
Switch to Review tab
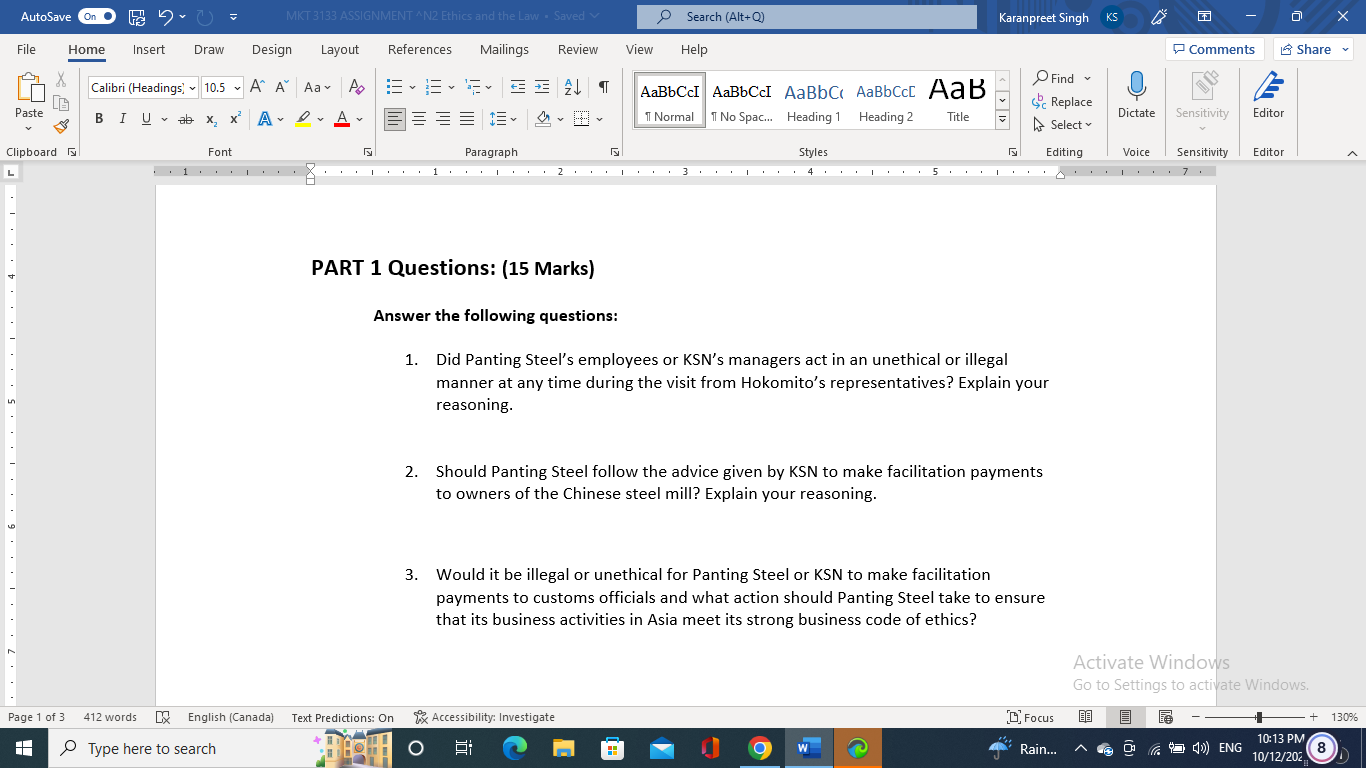tap(578, 49)
